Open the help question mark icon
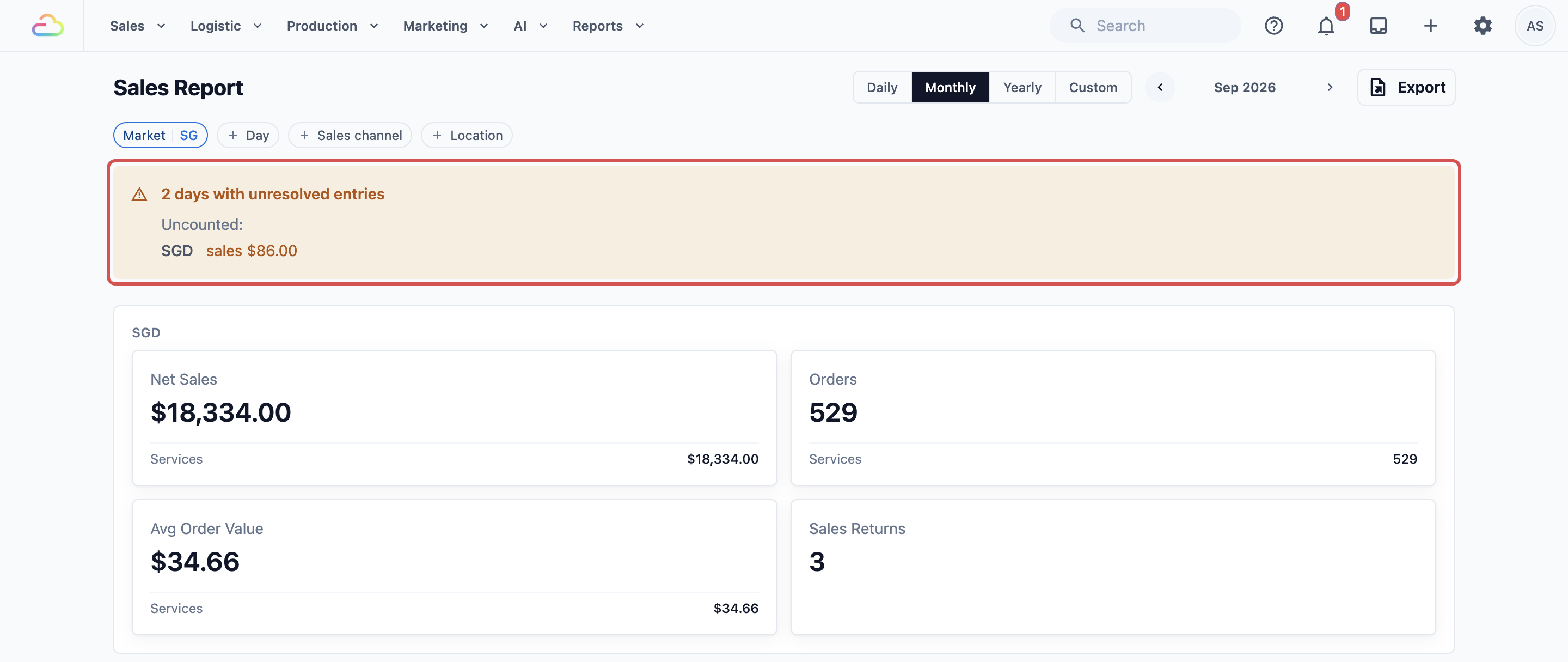The width and height of the screenshot is (1568, 662). pyautogui.click(x=1273, y=26)
